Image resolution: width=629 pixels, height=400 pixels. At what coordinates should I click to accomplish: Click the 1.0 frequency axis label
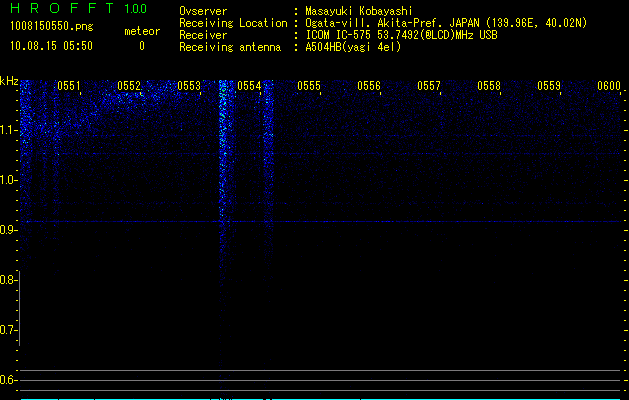[x=8, y=180]
